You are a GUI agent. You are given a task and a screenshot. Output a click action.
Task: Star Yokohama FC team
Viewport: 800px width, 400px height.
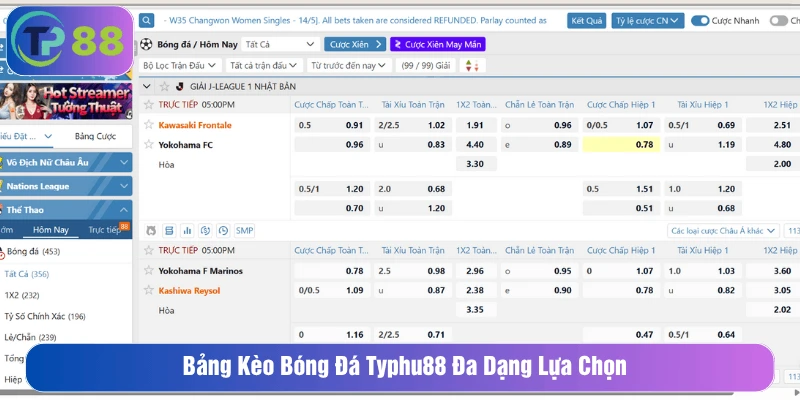point(148,144)
